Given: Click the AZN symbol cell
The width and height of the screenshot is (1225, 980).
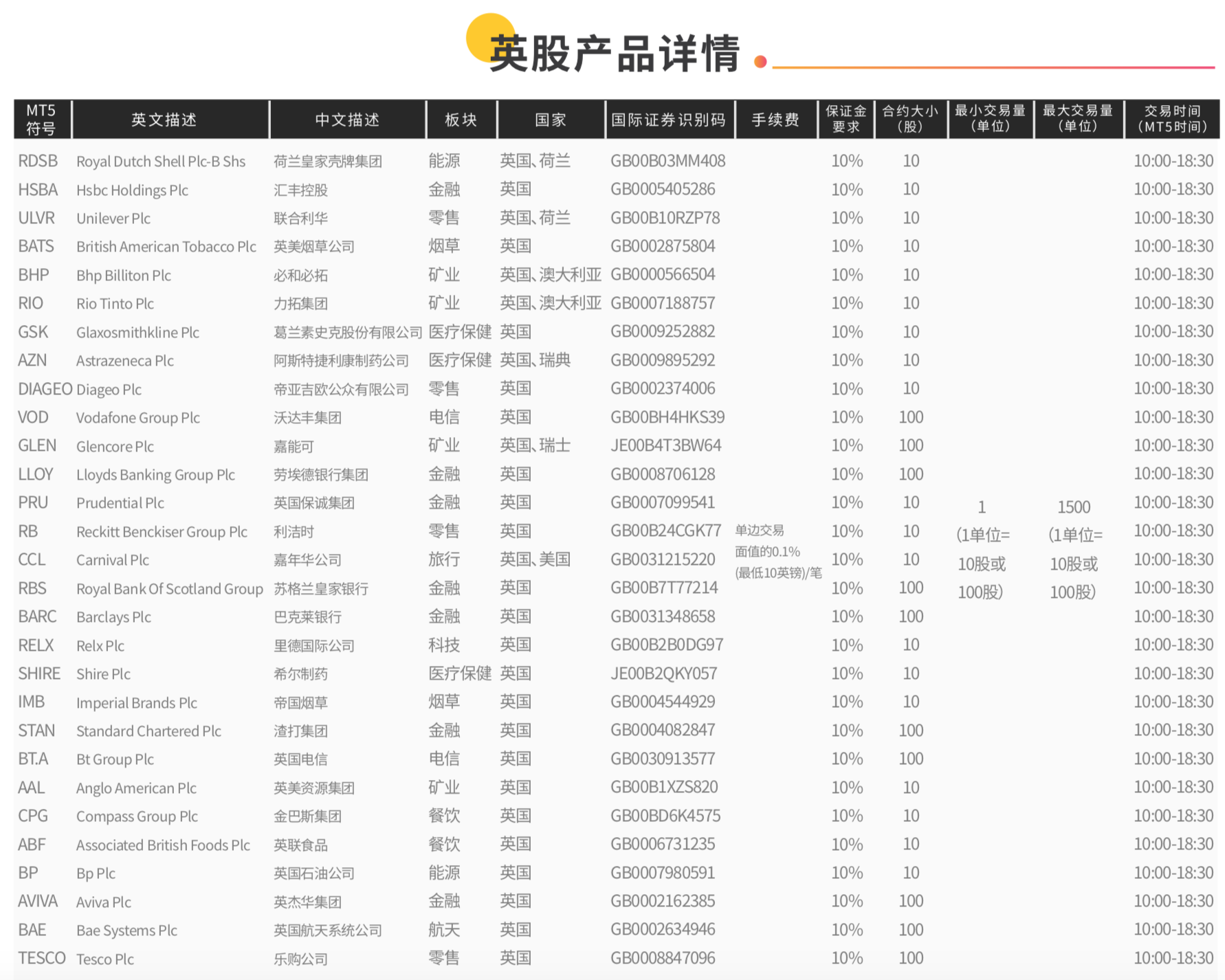Looking at the screenshot, I should pos(32,360).
